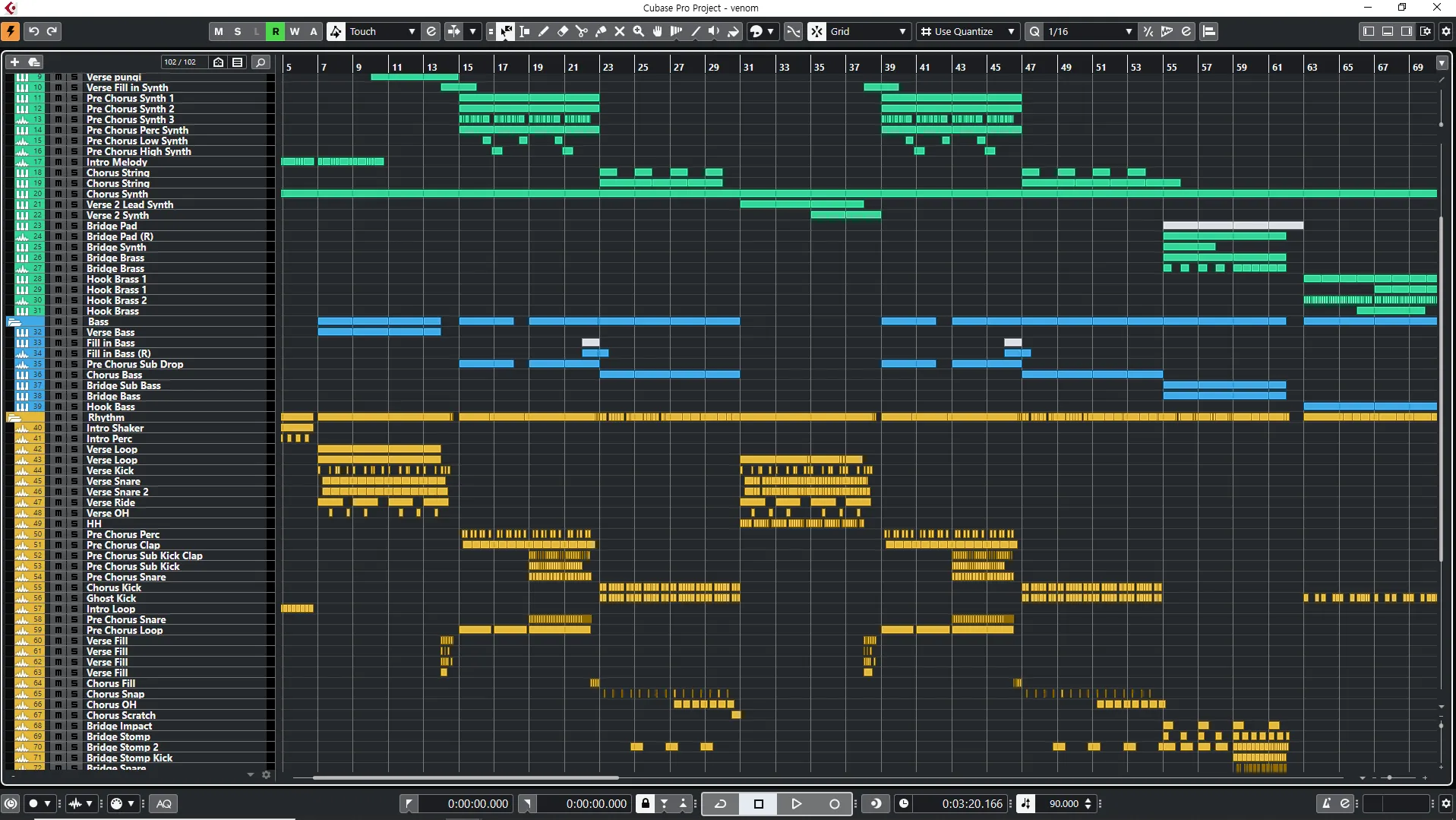
Task: Click the Undo arrow icon
Action: pos(33,31)
